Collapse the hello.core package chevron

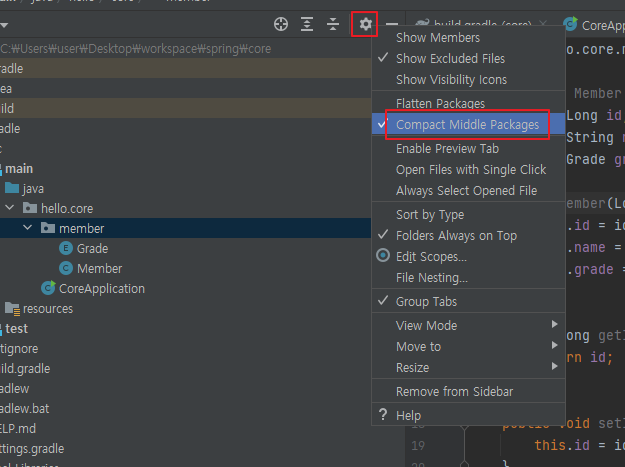pyautogui.click(x=10, y=208)
